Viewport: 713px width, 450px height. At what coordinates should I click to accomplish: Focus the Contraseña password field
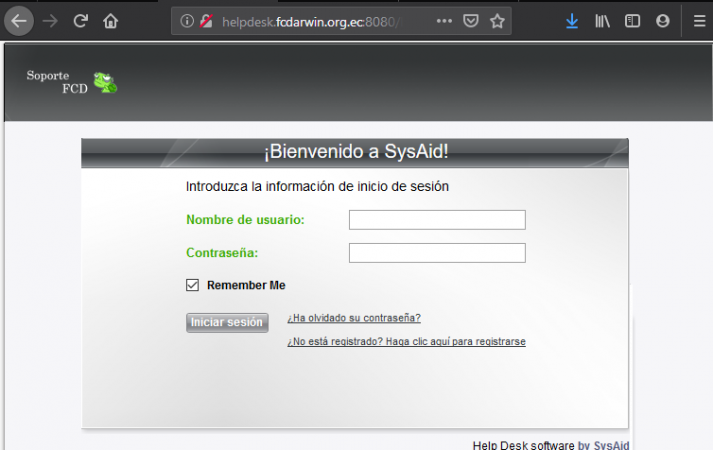pyautogui.click(x=437, y=253)
